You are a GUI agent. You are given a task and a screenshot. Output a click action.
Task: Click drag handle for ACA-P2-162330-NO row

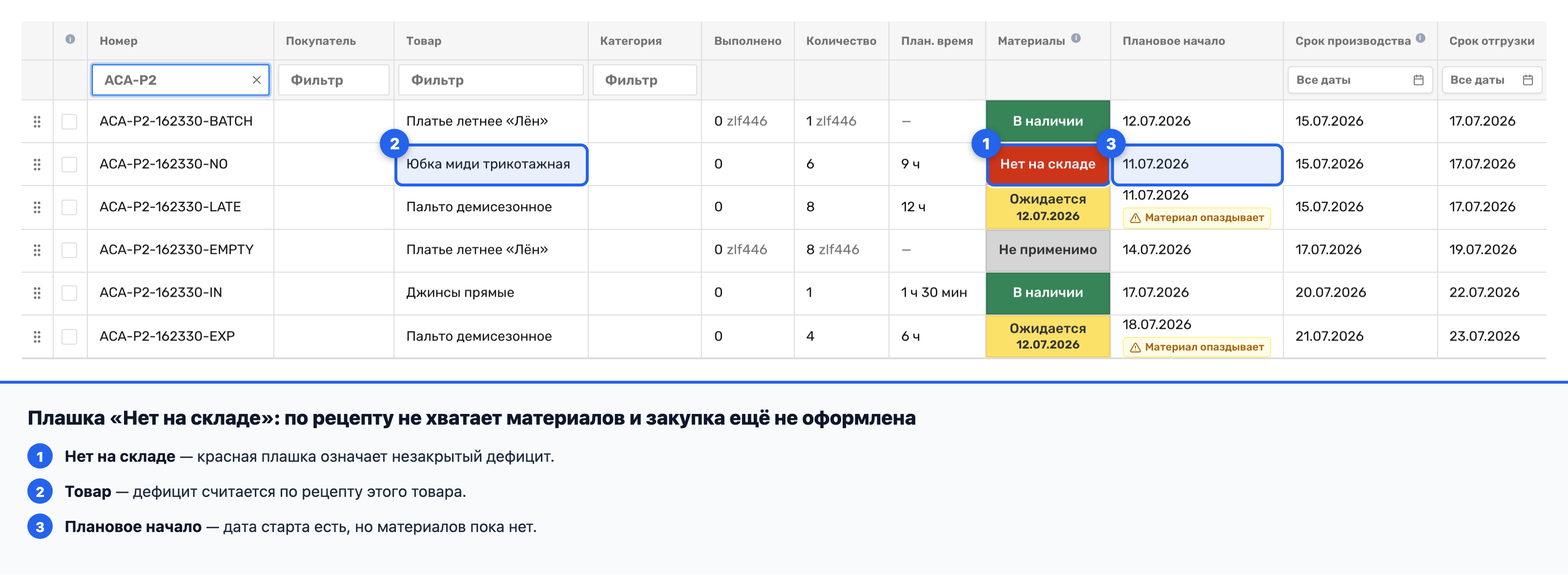(37, 164)
